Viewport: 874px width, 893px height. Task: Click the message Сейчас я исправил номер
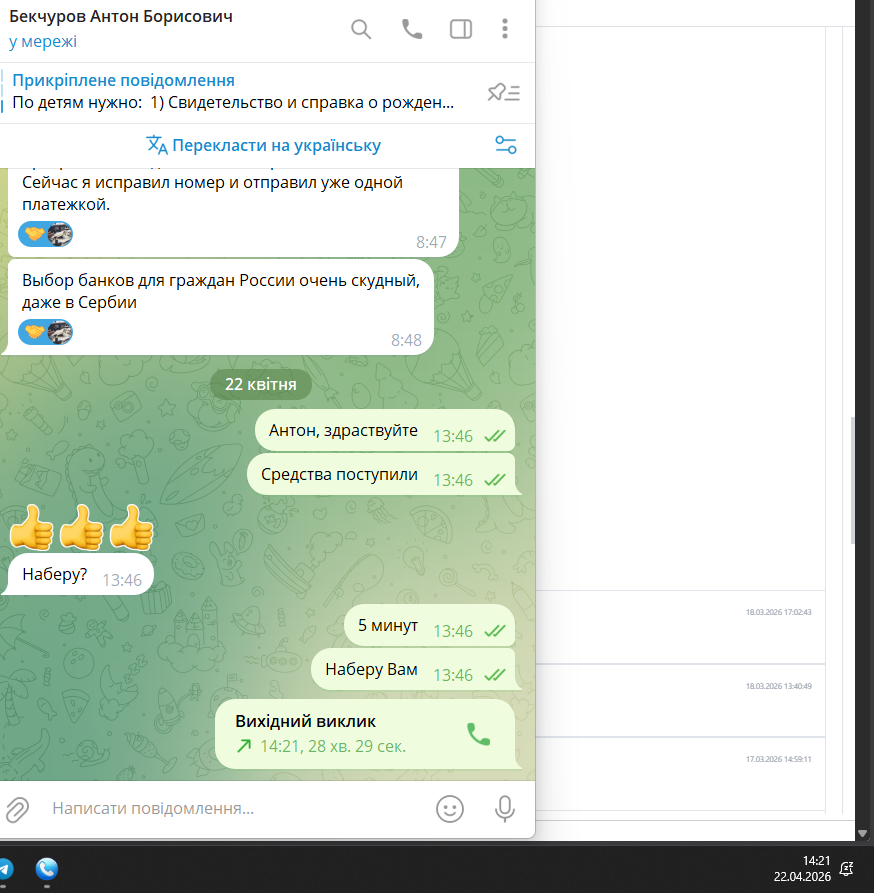point(233,212)
